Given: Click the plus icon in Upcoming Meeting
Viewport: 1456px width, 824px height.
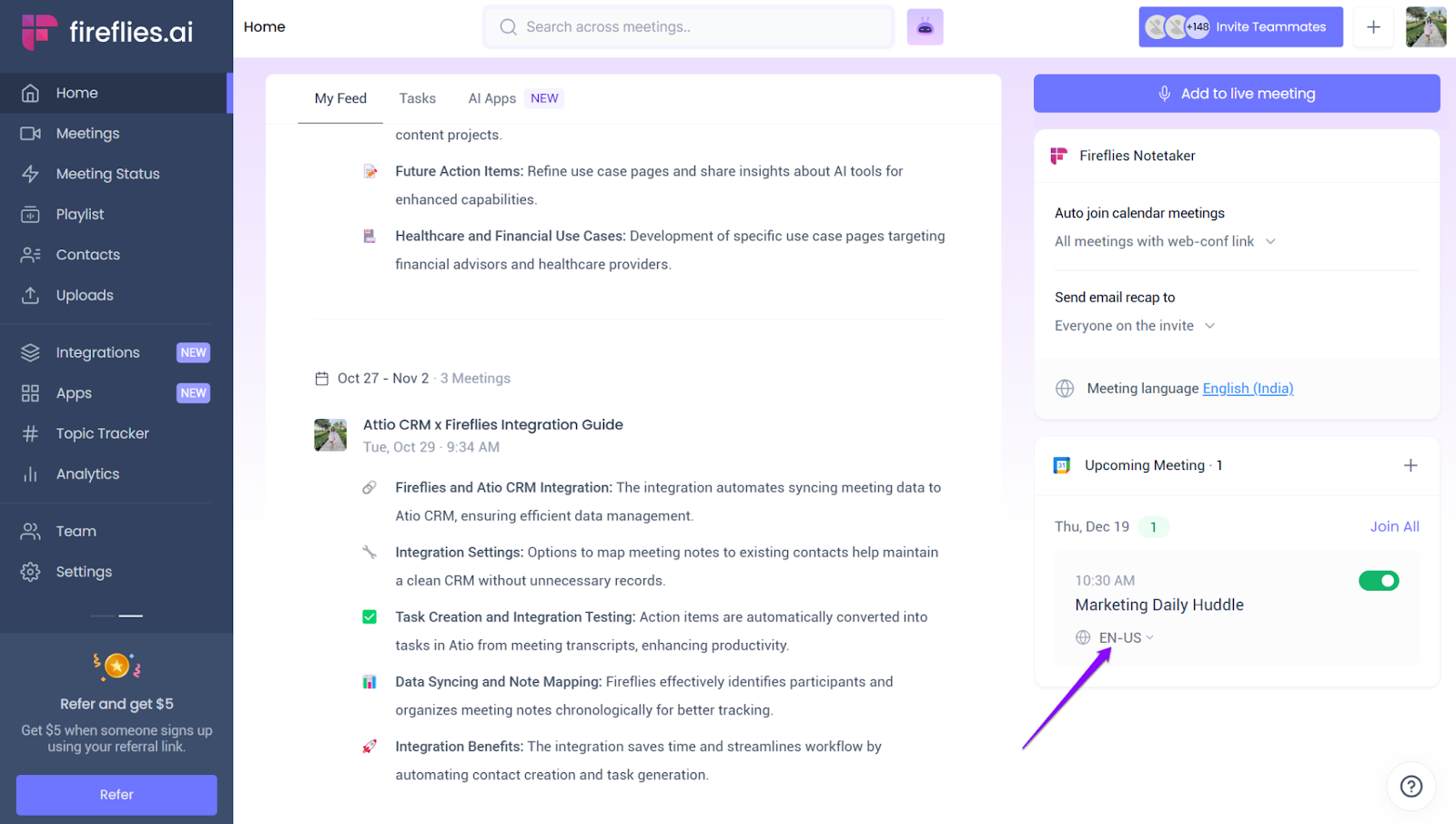Looking at the screenshot, I should click(x=1410, y=465).
